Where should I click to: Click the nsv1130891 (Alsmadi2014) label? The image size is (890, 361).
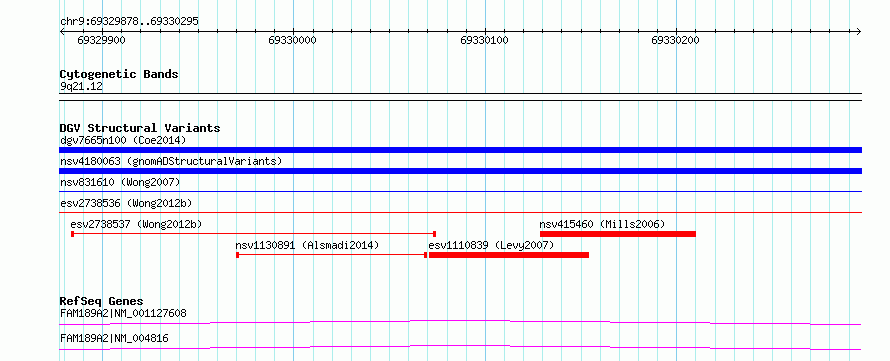pyautogui.click(x=307, y=245)
